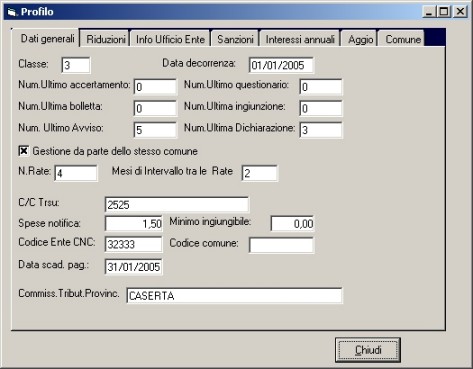Focus the Num.Ultimo questionario field
The image size is (473, 369).
[320, 87]
